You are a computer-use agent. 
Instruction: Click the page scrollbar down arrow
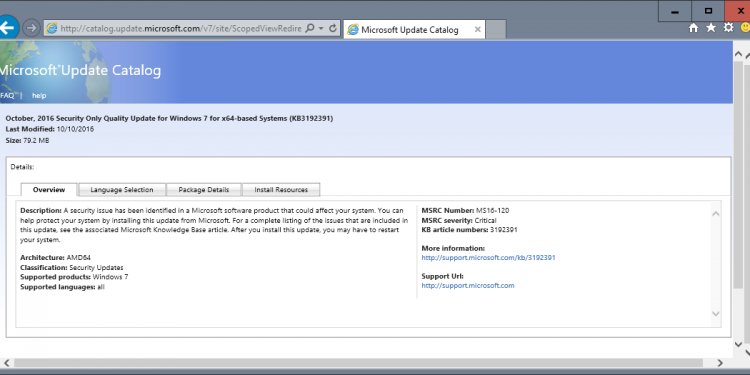pos(739,343)
